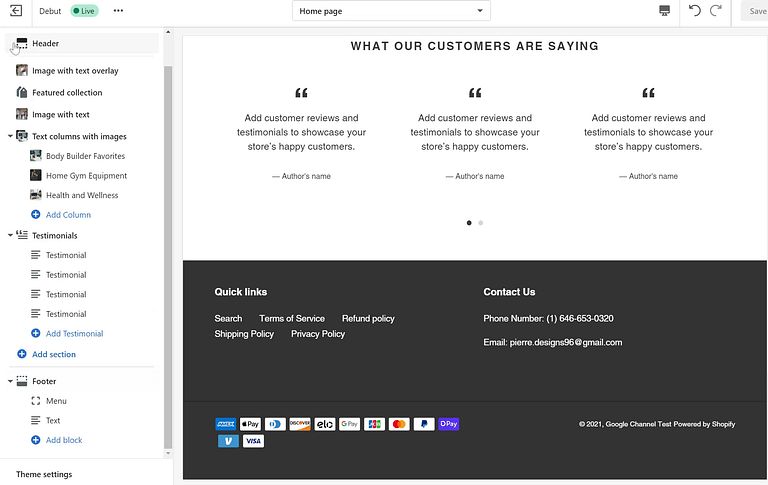This screenshot has height=485, width=768.
Task: Click the footer Menu block icon
Action: [x=35, y=401]
